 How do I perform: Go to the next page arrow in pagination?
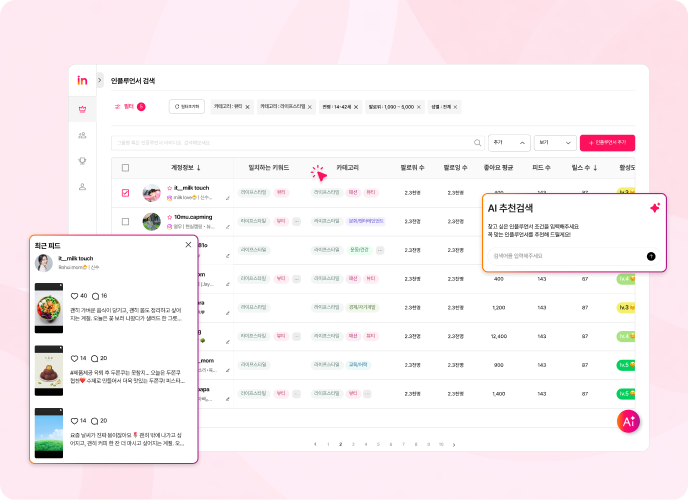tap(454, 444)
